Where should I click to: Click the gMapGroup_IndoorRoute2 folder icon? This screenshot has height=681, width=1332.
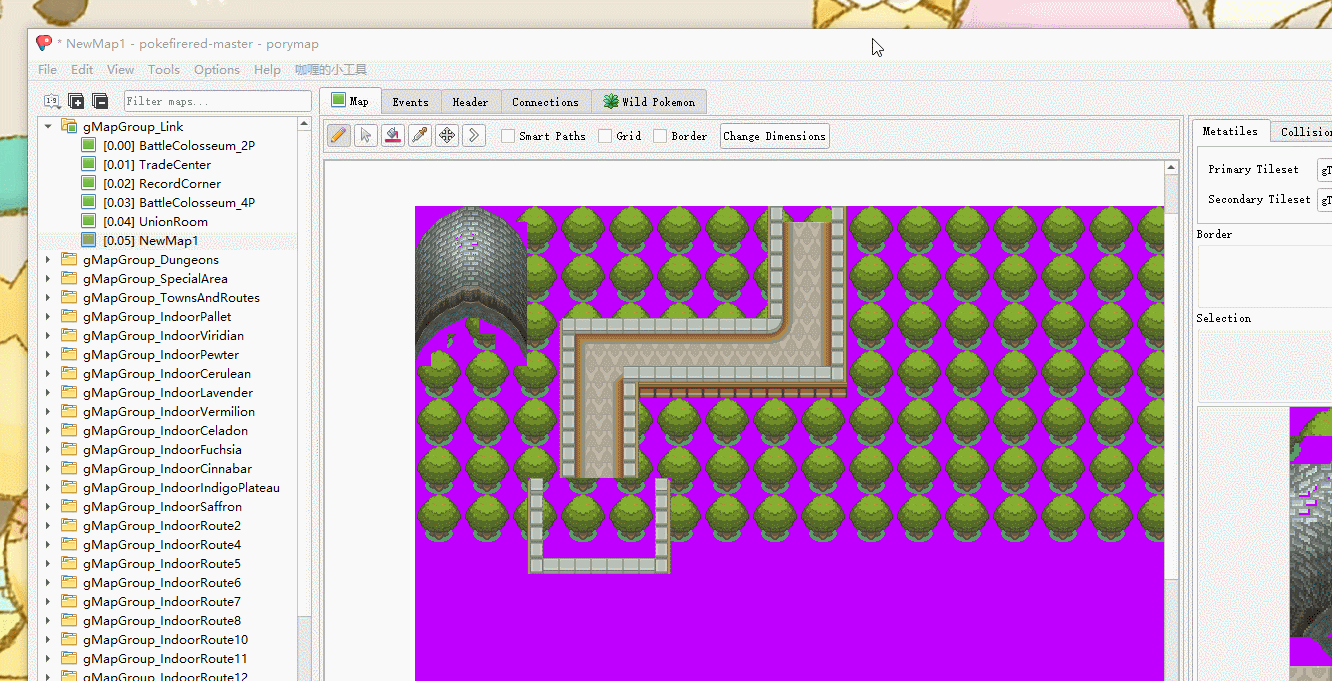point(69,526)
